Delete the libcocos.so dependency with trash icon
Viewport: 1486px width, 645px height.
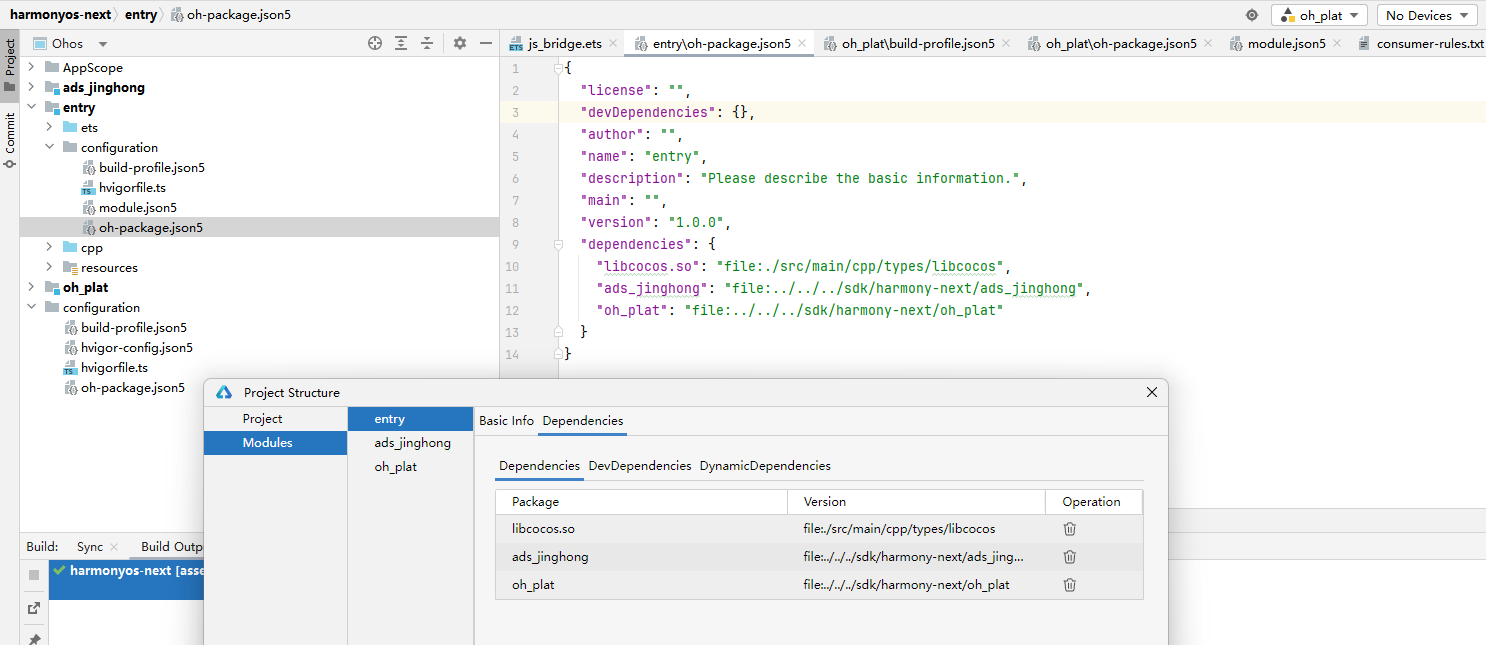point(1069,529)
